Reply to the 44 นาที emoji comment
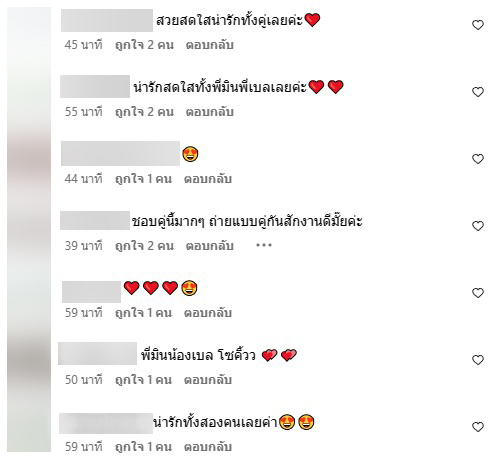This screenshot has height=467, width=495. pyautogui.click(x=208, y=179)
